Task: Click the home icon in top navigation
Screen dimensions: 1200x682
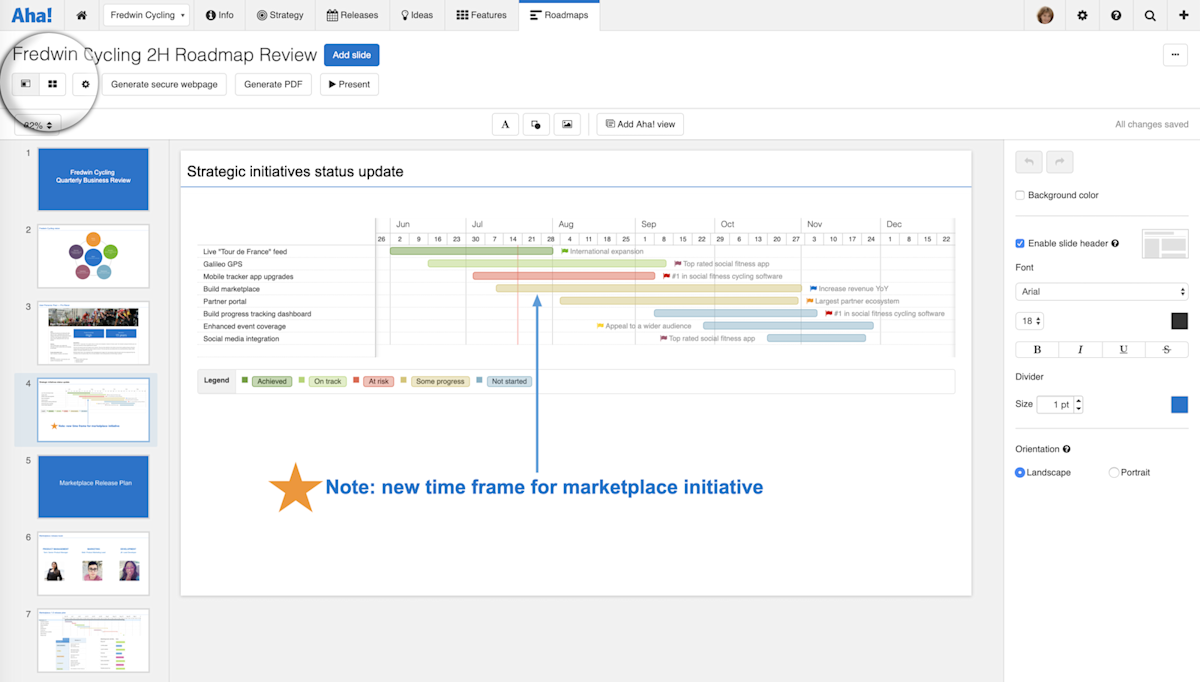Action: [x=81, y=15]
